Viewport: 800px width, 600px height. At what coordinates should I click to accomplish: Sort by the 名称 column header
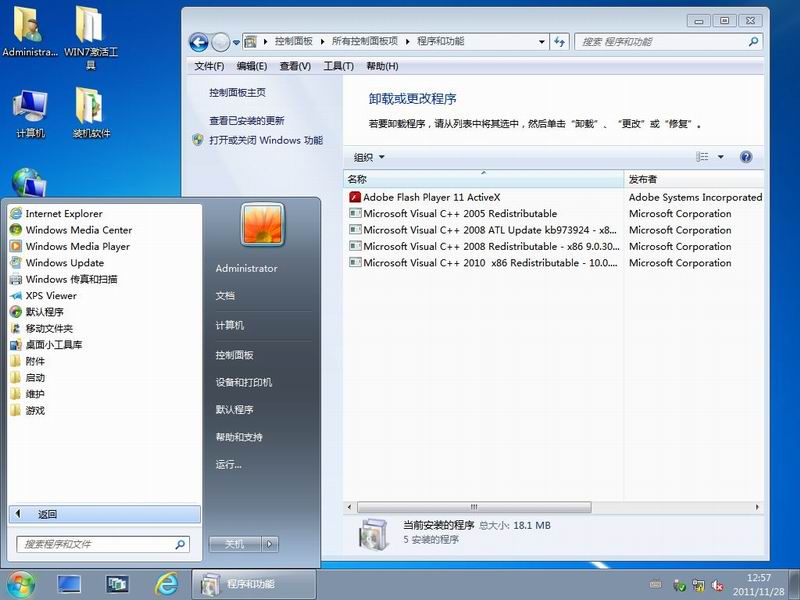[x=483, y=179]
